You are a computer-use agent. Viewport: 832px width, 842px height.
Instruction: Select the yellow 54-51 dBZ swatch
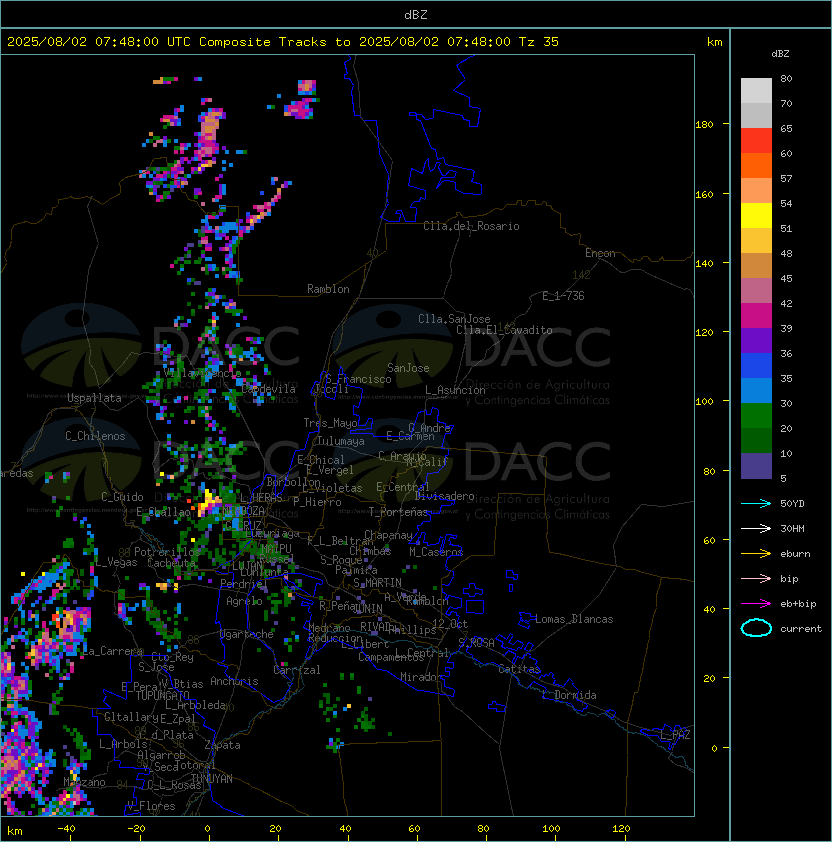756,216
